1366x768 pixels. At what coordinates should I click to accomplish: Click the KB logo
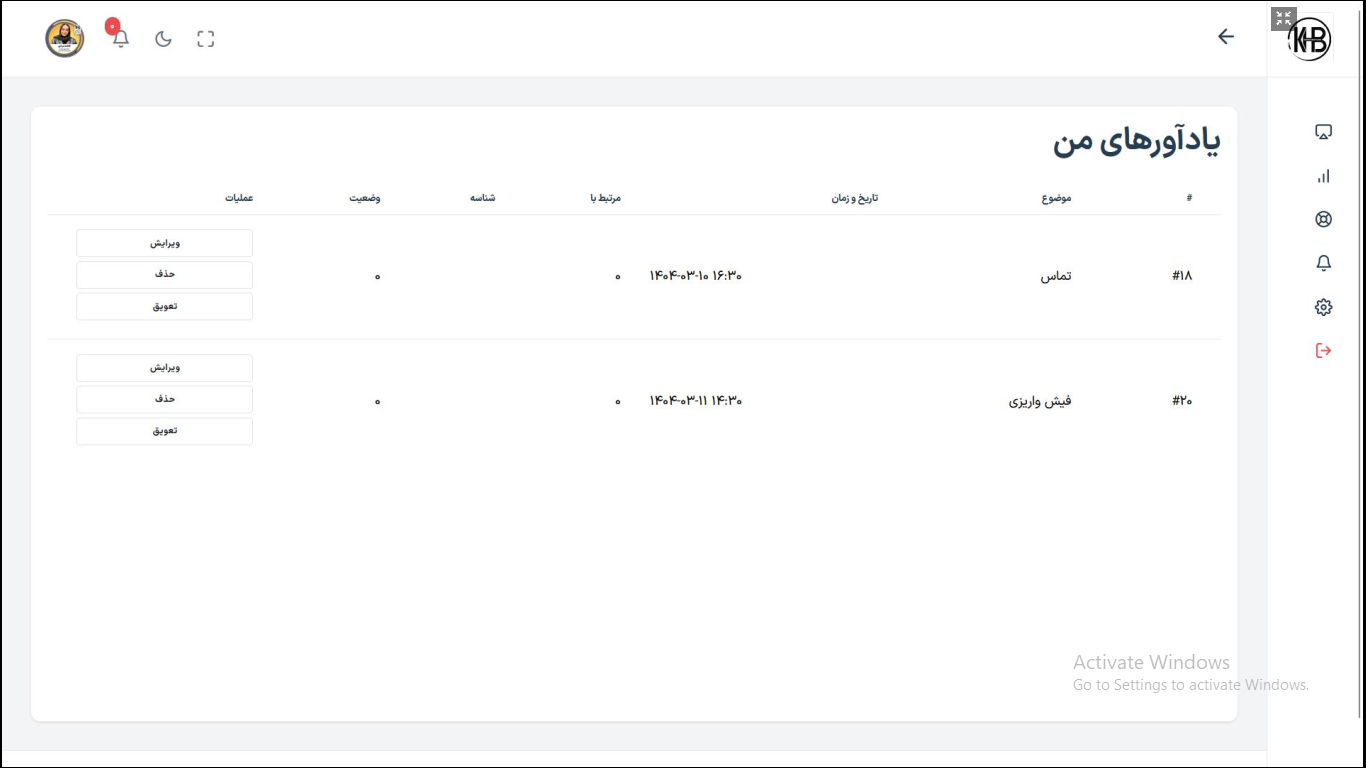click(1310, 40)
